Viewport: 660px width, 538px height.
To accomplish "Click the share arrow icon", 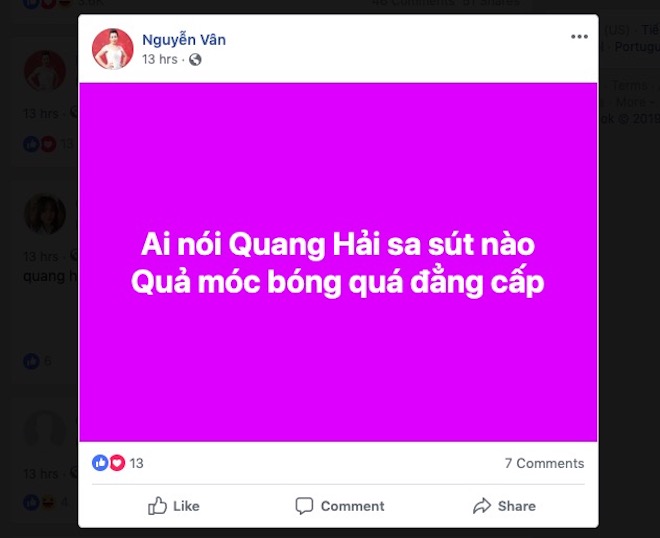I will point(482,506).
